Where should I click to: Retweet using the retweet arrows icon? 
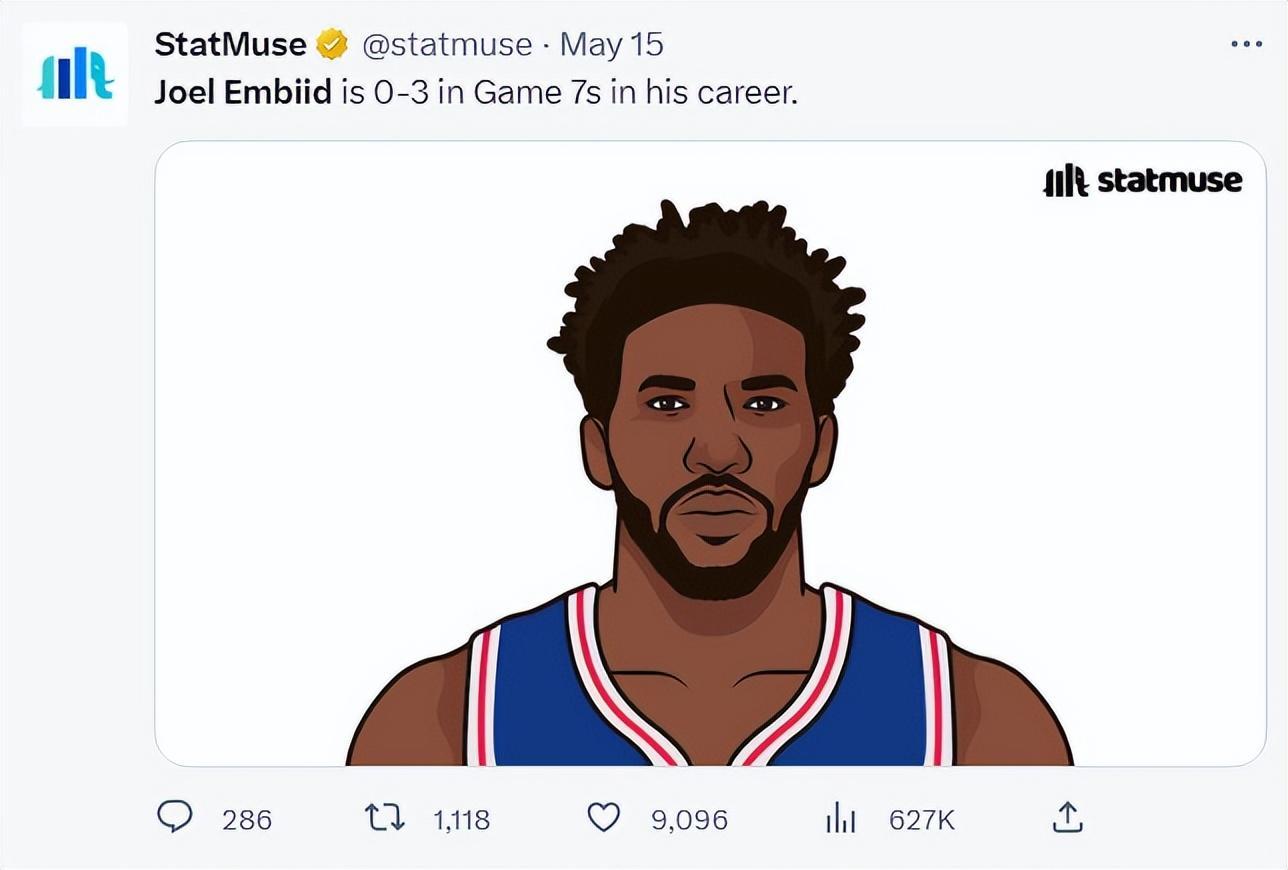384,819
